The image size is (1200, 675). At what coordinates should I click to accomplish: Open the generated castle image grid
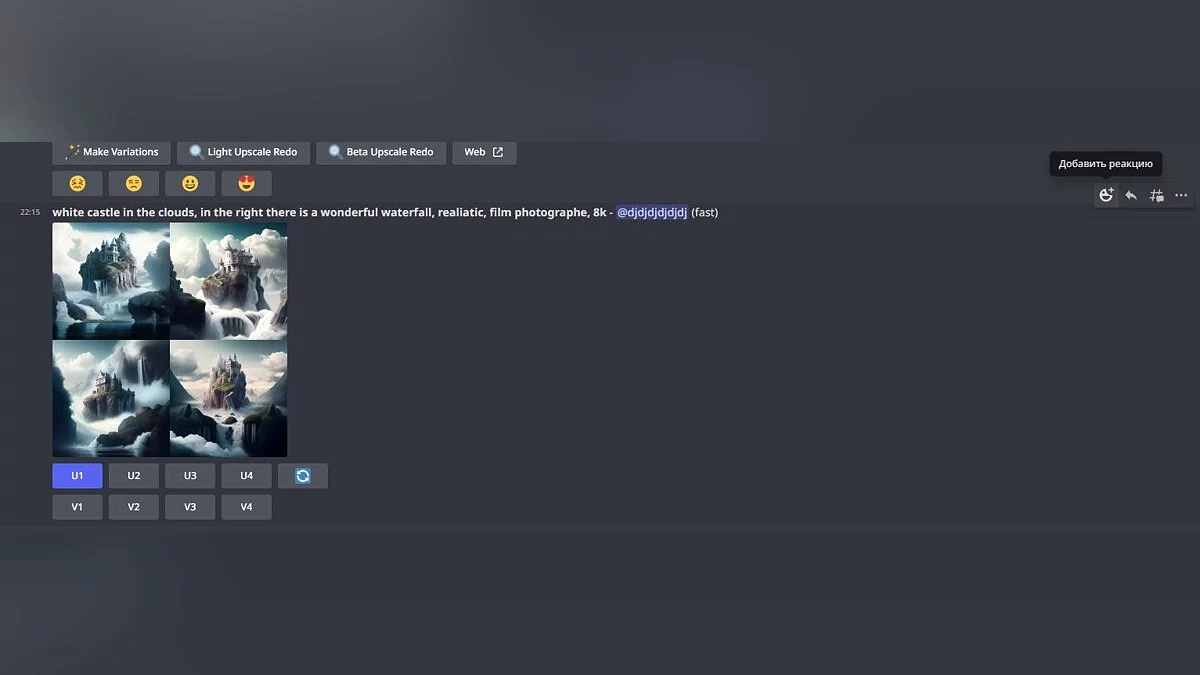tap(170, 340)
